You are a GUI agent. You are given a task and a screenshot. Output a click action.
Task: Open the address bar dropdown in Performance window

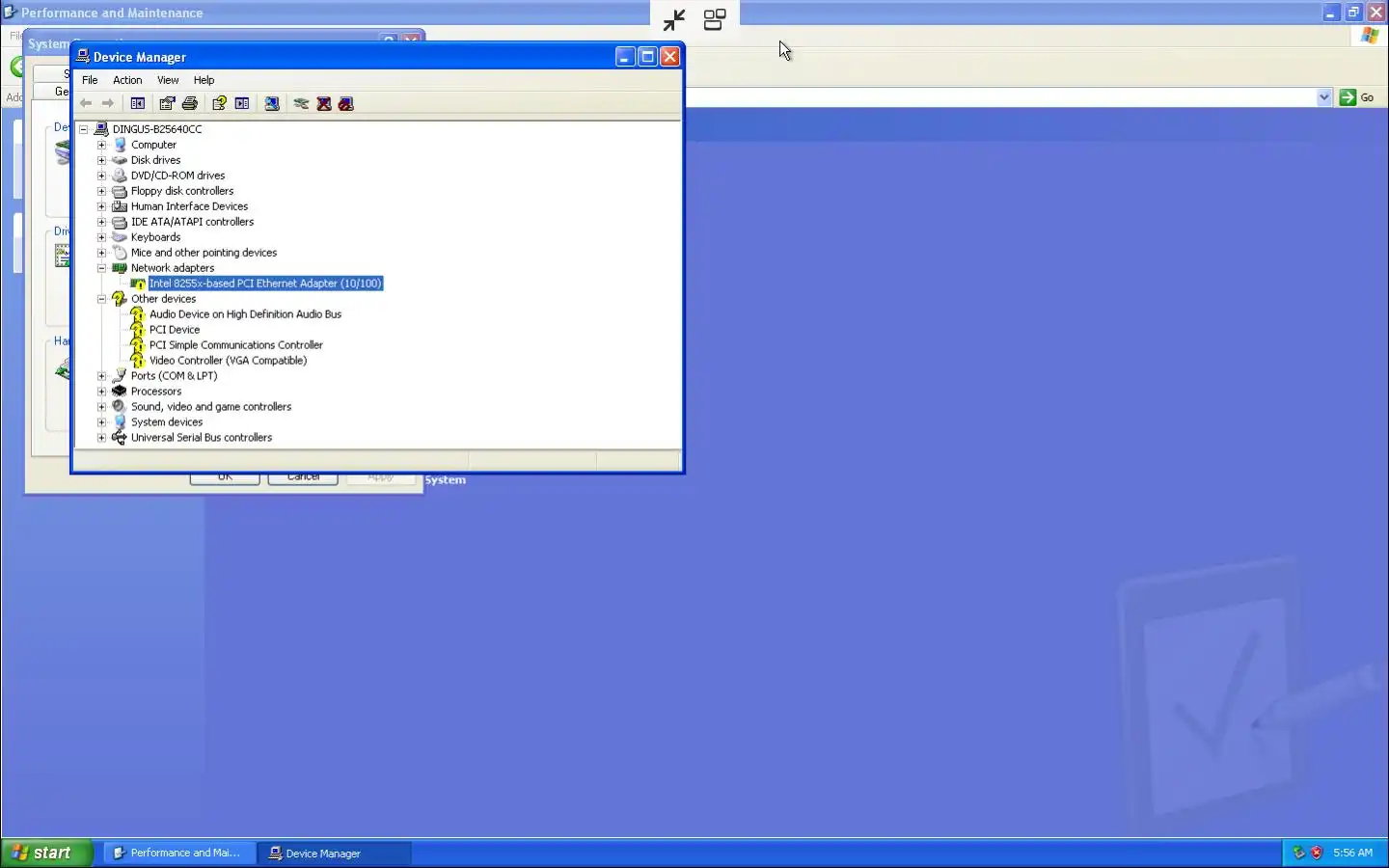[1324, 97]
